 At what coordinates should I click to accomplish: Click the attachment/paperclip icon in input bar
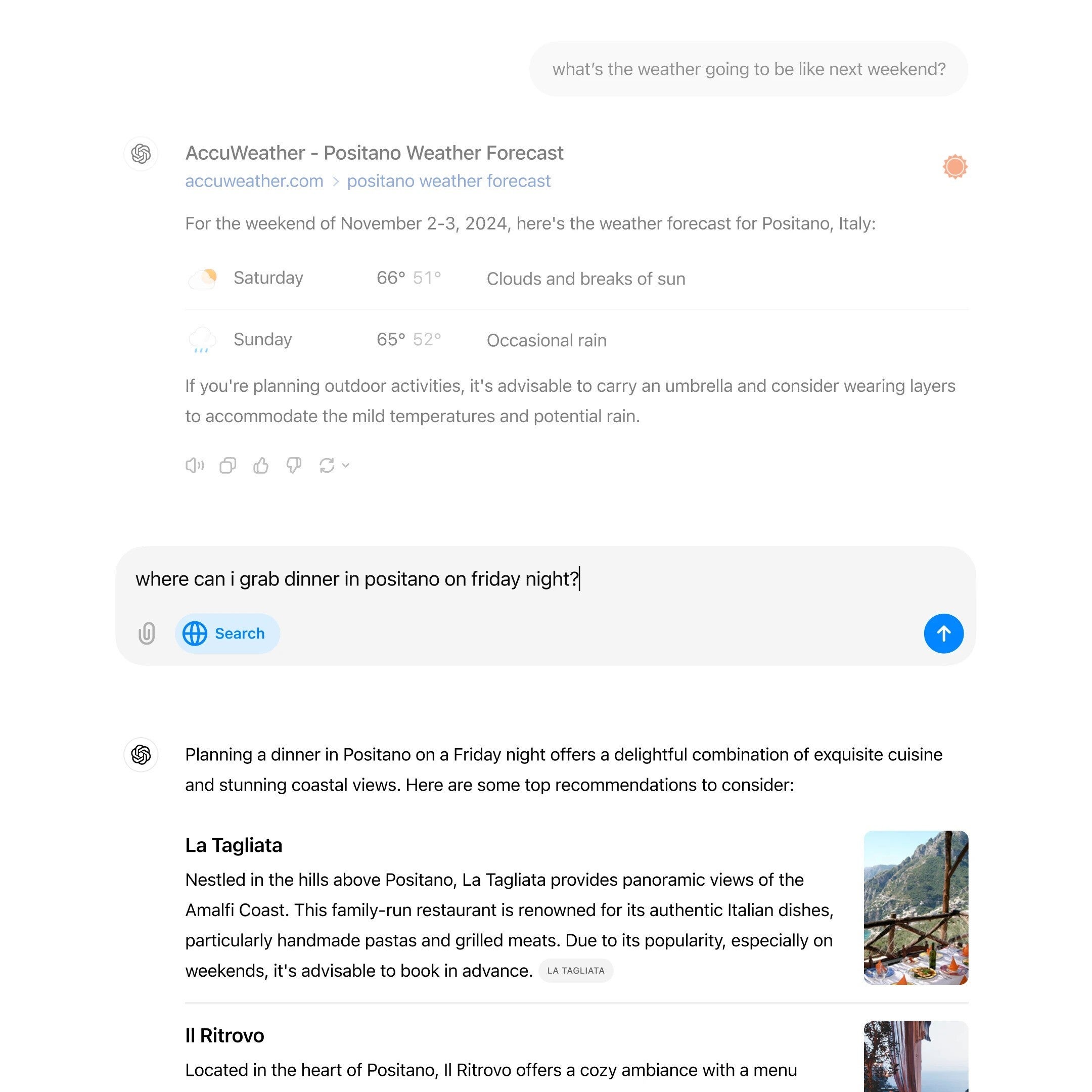(148, 633)
